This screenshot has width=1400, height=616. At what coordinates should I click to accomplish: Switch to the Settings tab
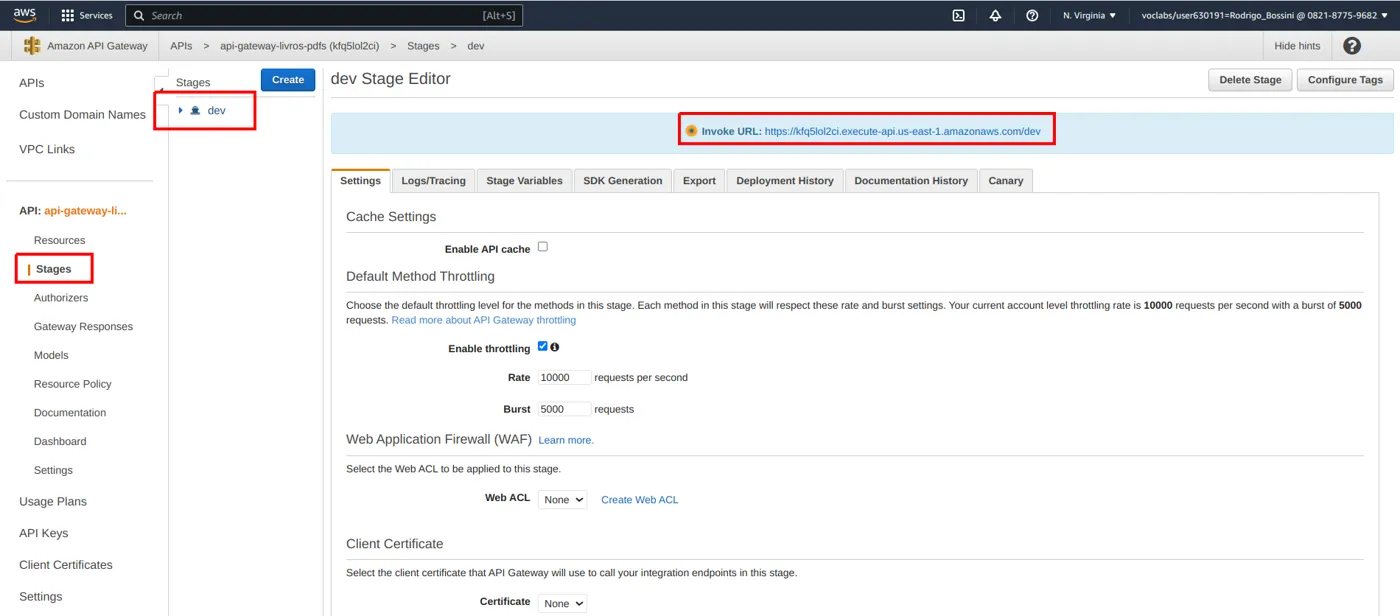coord(360,181)
